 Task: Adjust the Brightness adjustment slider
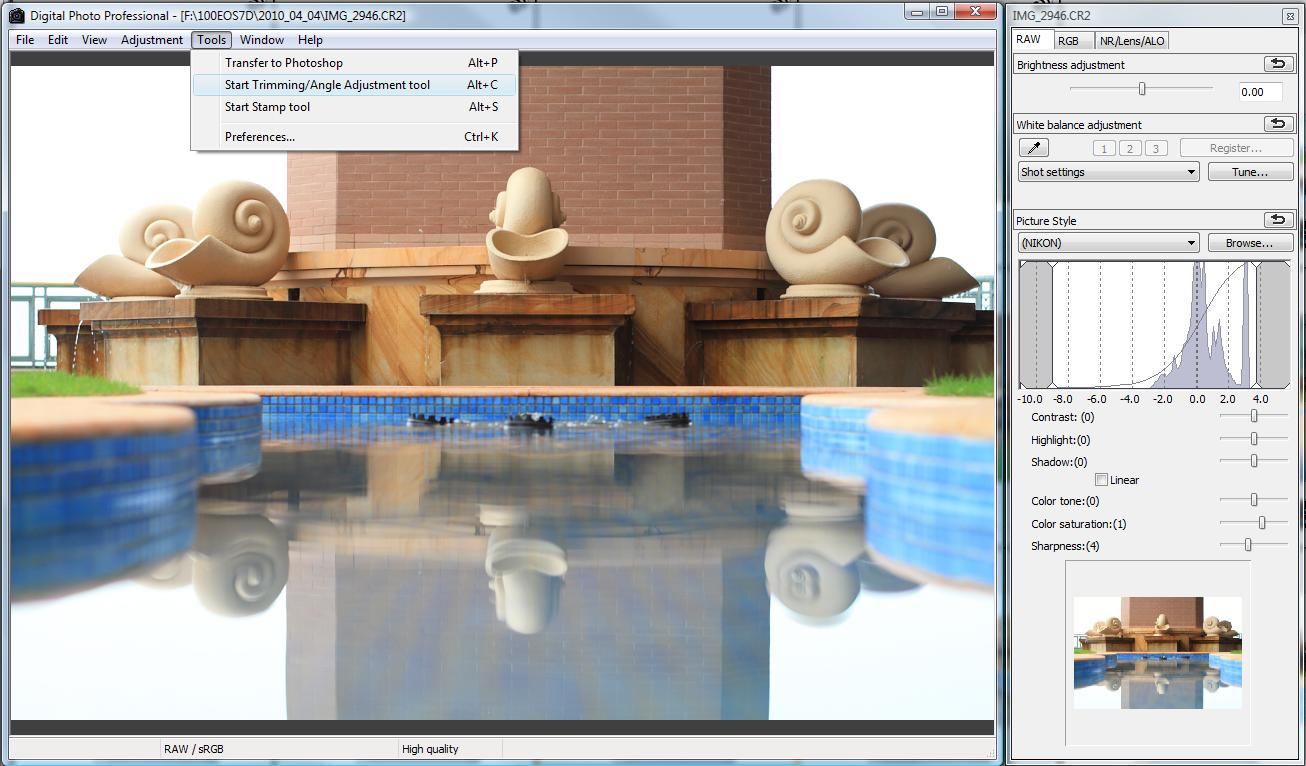pos(1142,89)
